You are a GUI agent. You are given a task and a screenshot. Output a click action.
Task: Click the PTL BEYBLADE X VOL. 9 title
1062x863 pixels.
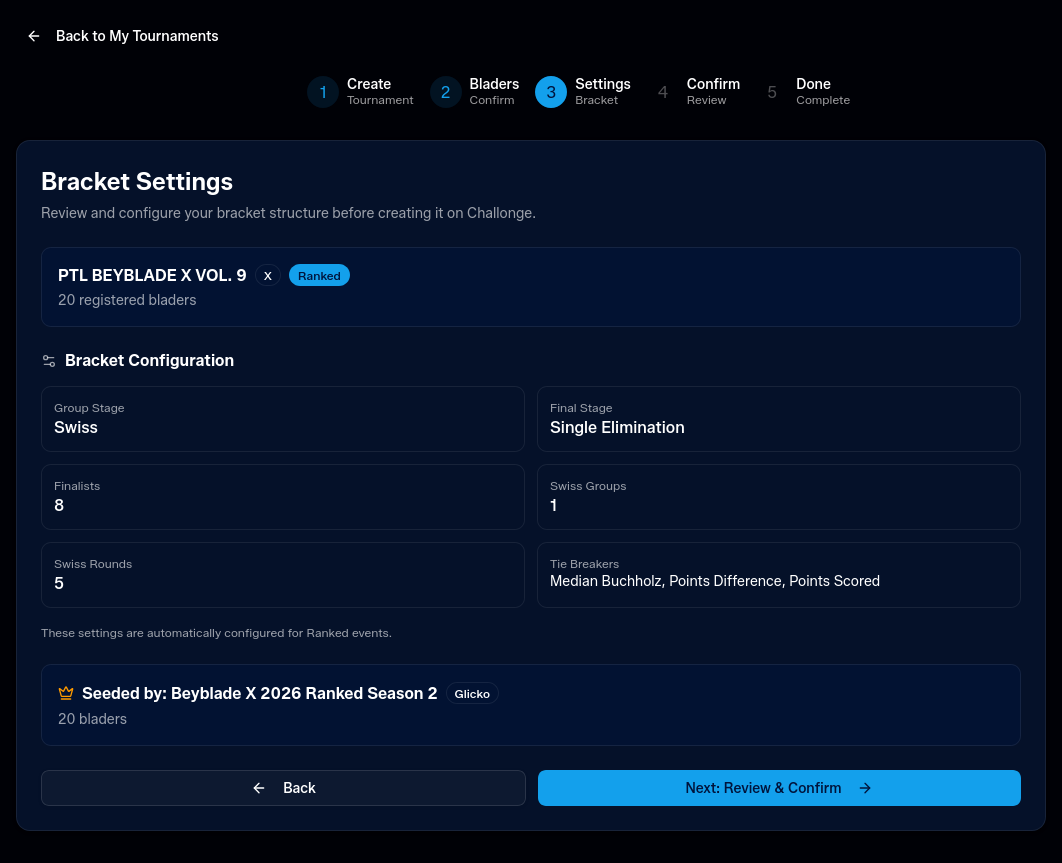152,276
